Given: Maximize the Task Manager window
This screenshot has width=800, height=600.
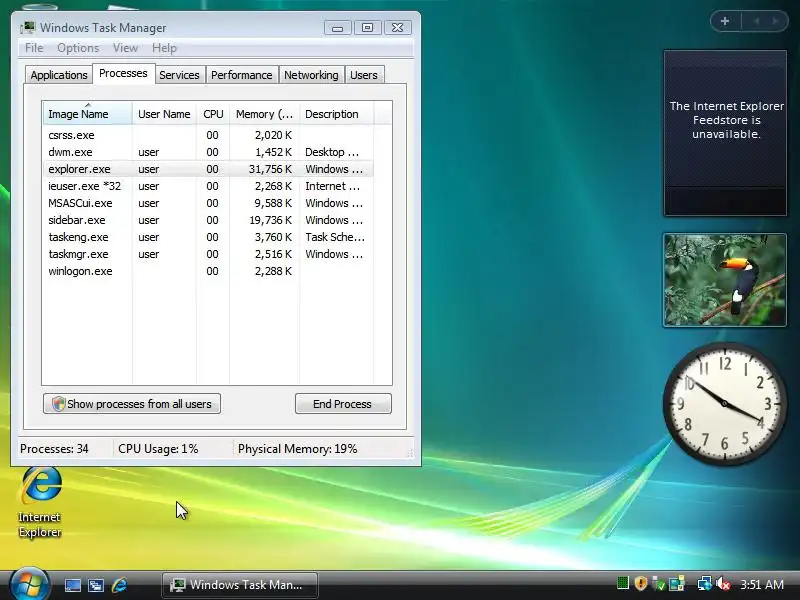Looking at the screenshot, I should (367, 28).
